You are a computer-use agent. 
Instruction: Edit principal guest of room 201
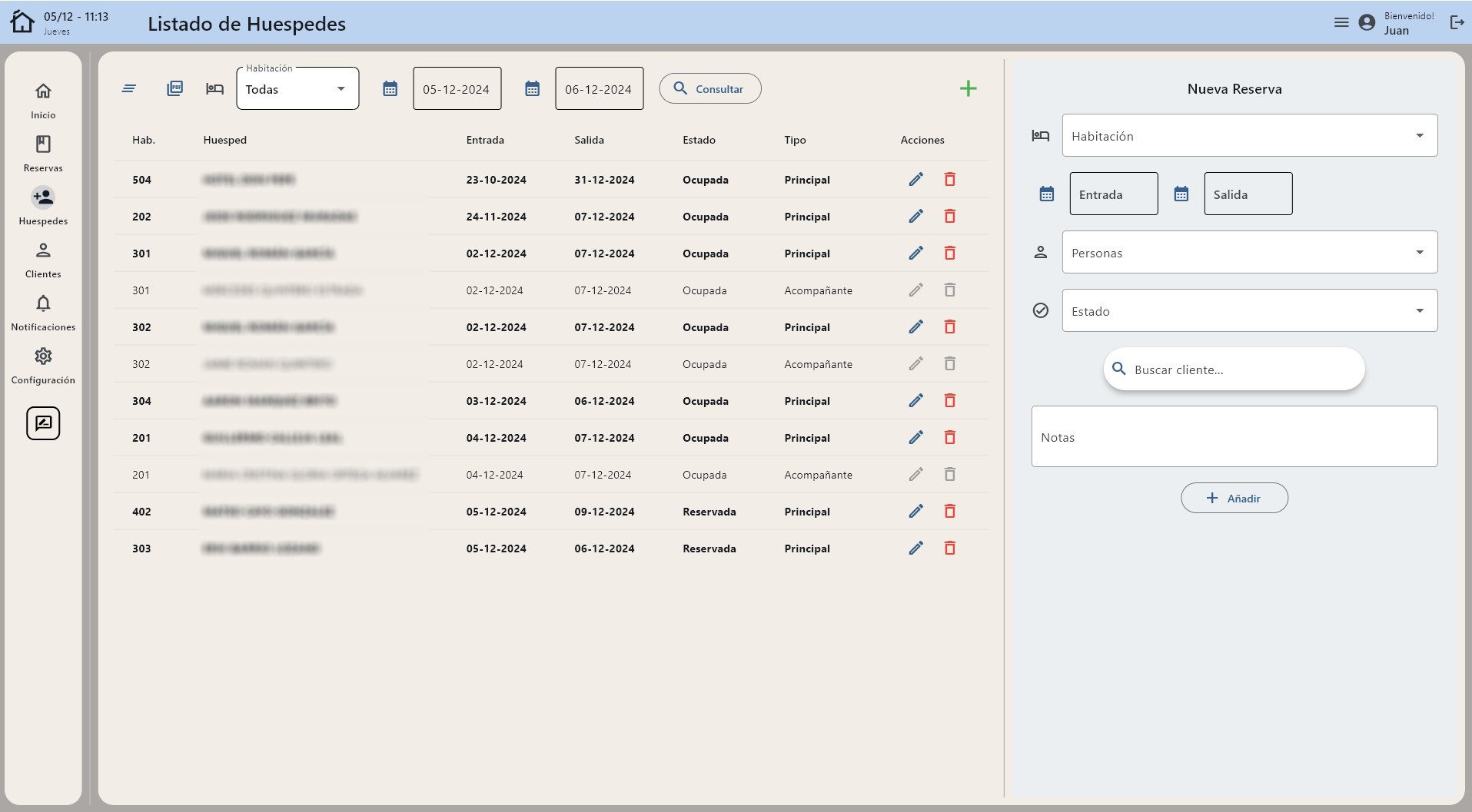(x=915, y=437)
